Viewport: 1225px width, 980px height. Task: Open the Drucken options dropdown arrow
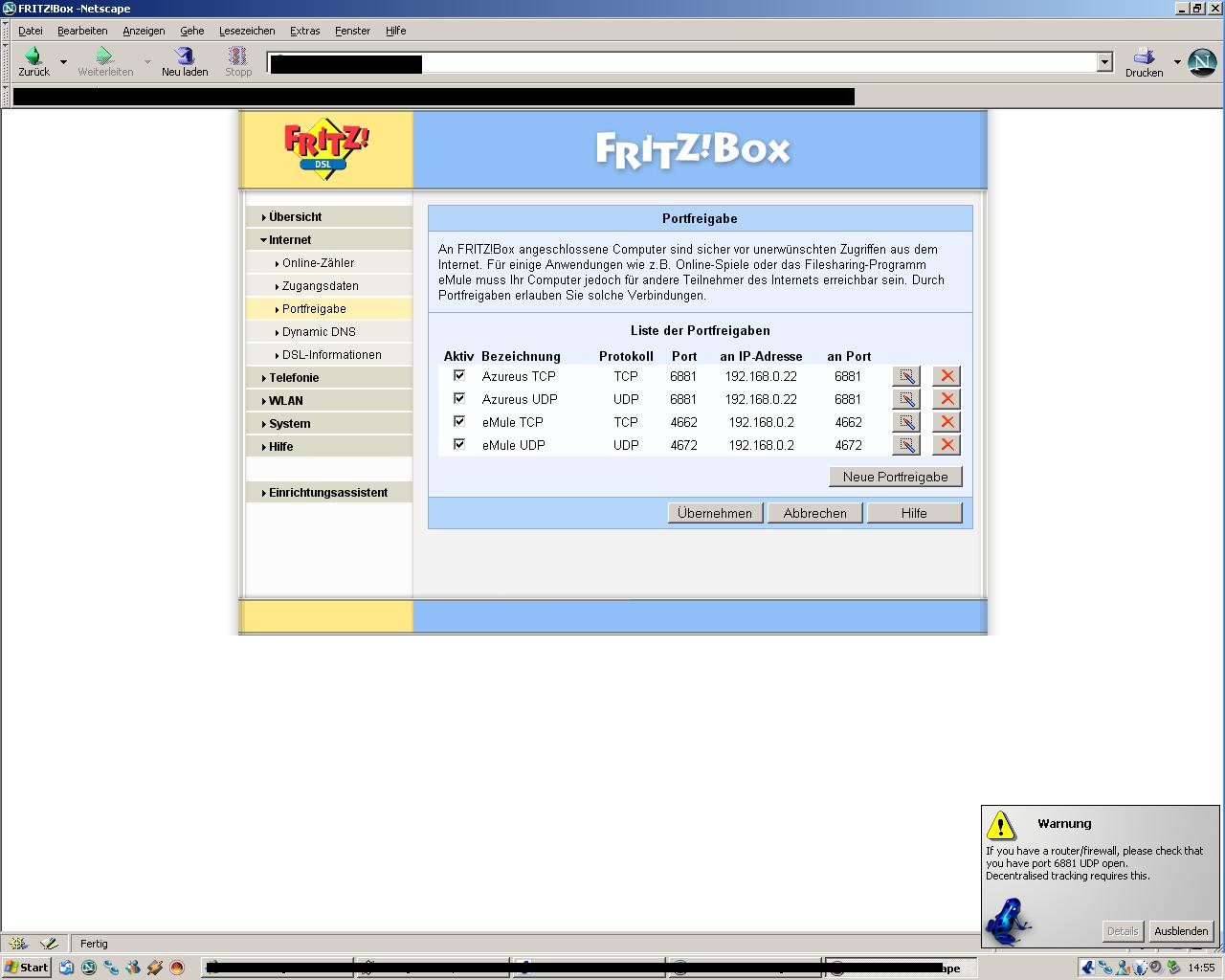click(1177, 62)
